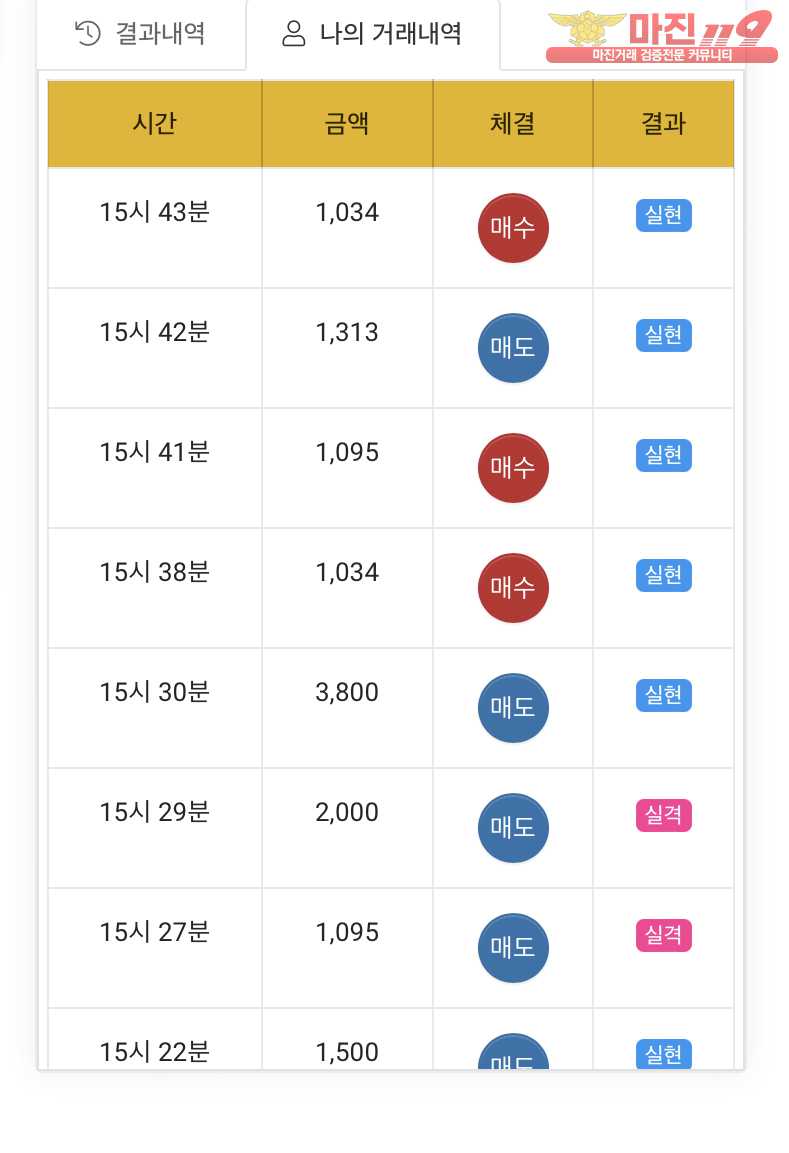Click the 시간 column header
The width and height of the screenshot is (789, 1153).
154,124
